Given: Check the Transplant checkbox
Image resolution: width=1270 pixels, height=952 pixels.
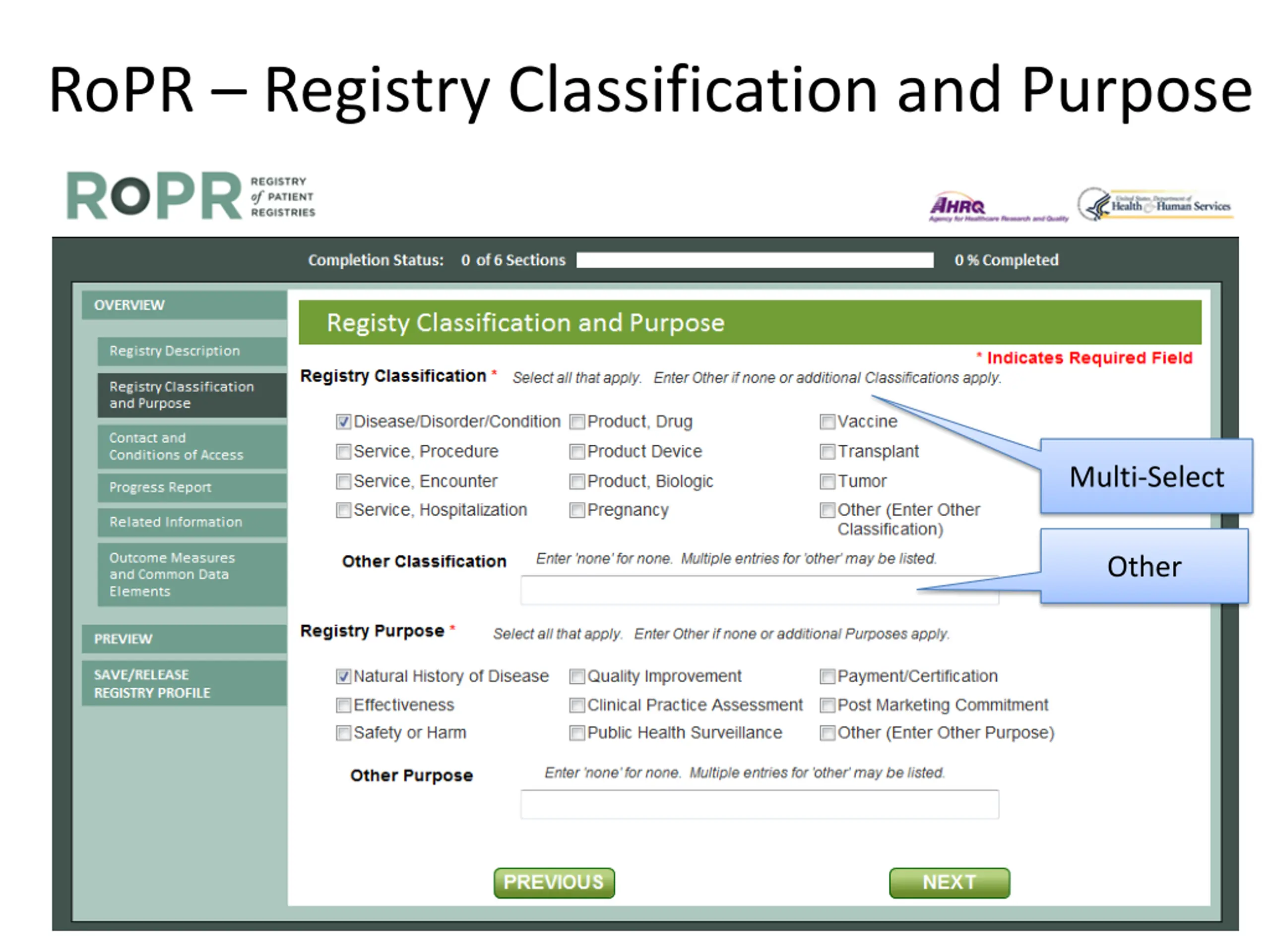Looking at the screenshot, I should point(827,452).
